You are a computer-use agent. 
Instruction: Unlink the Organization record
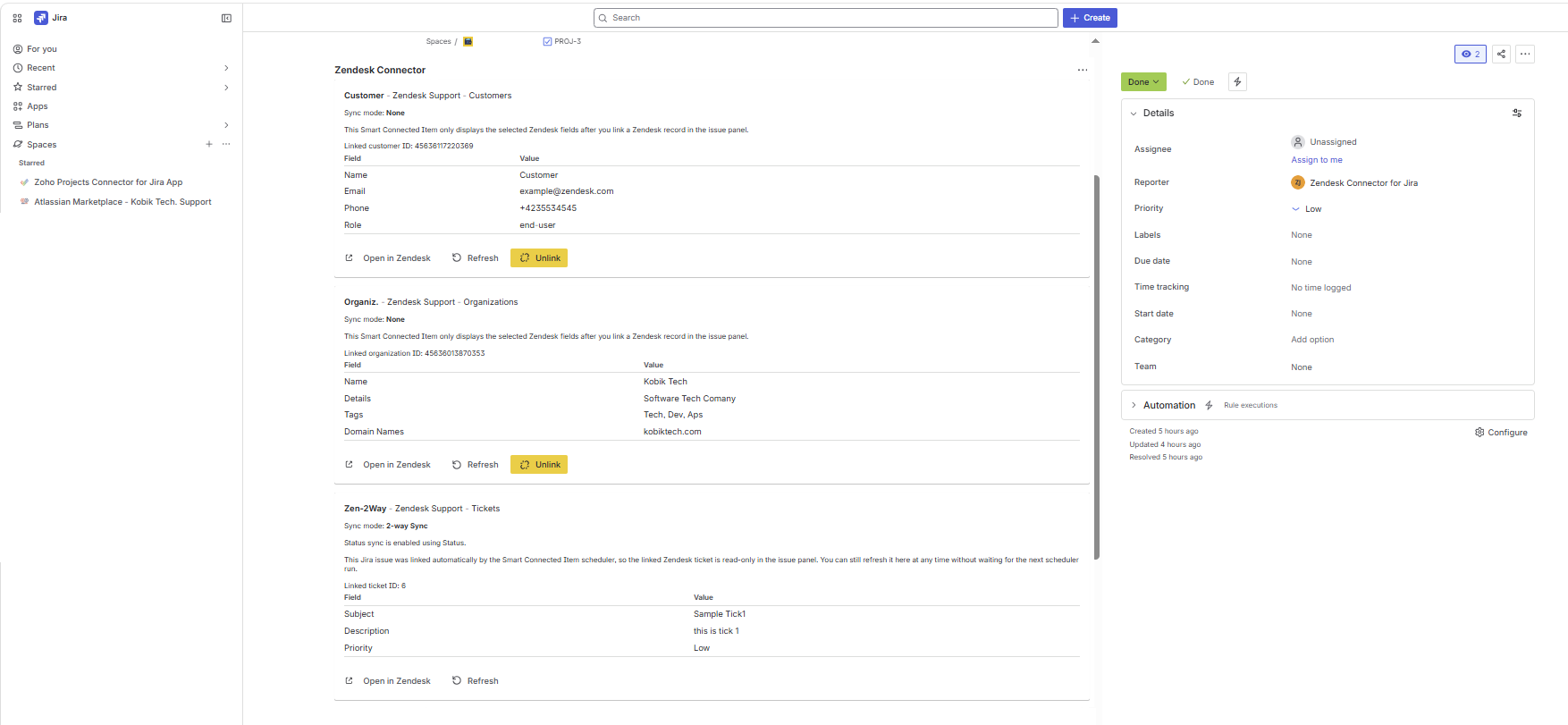pos(539,465)
